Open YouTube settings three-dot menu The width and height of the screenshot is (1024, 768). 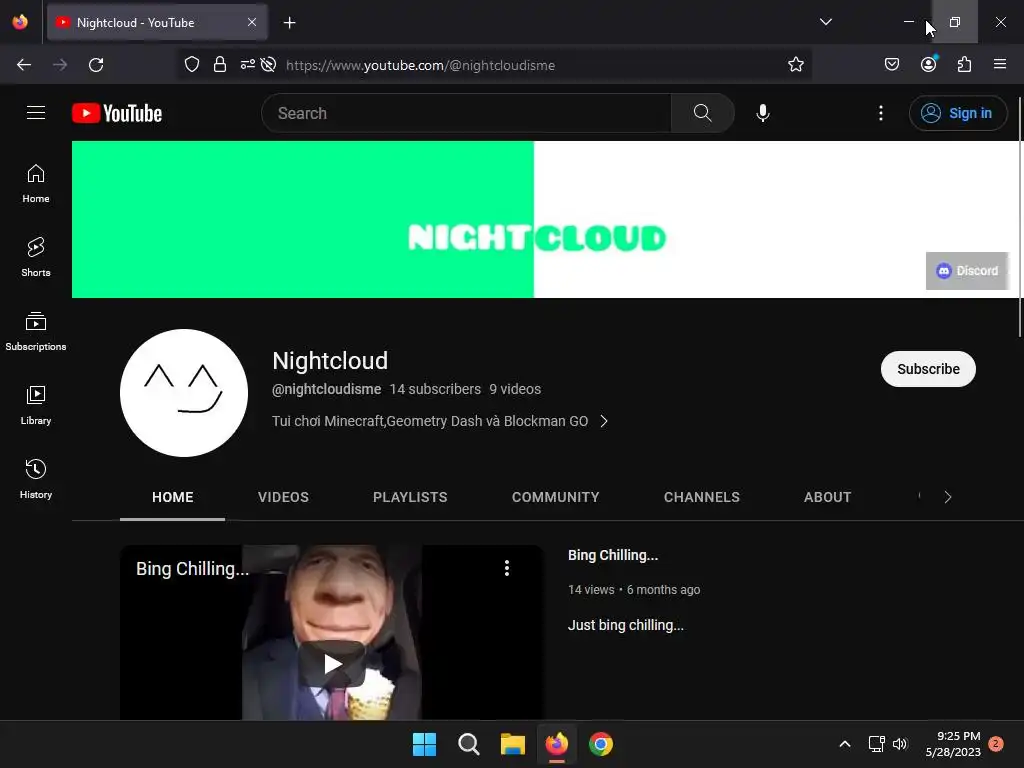coord(880,113)
